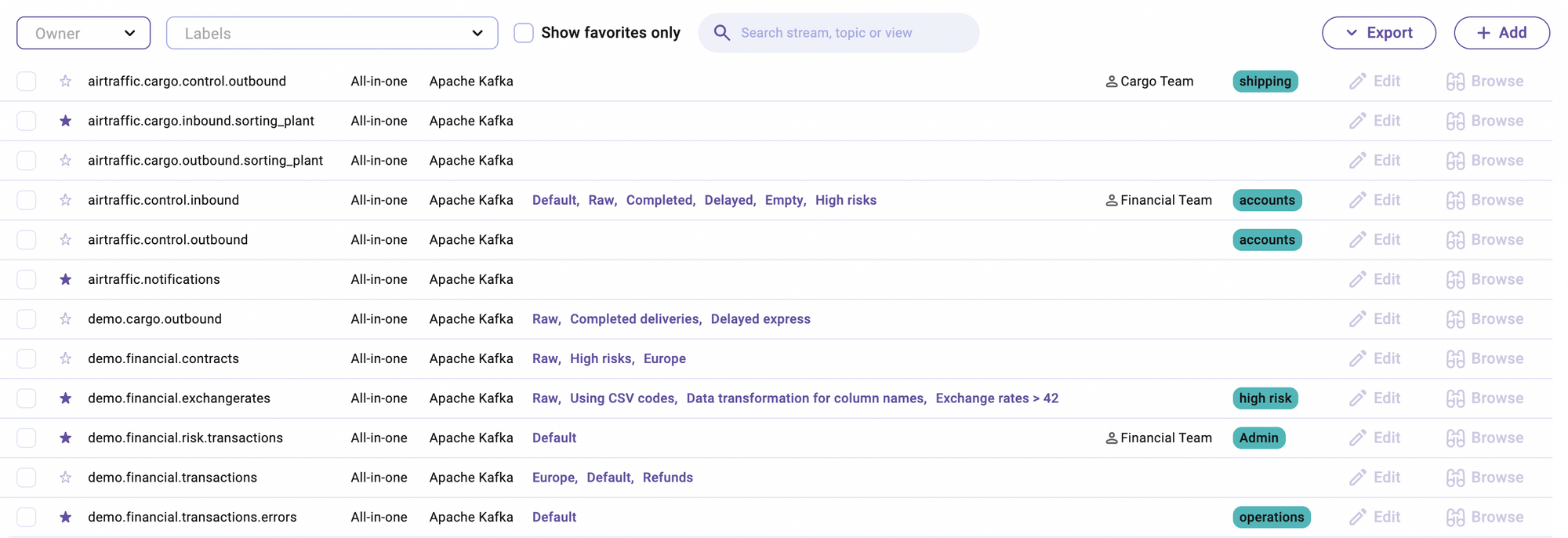The width and height of the screenshot is (1568, 538).
Task: Select the airtraffic.cargo.inbound.sorting_plant row checkbox
Action: (x=27, y=121)
